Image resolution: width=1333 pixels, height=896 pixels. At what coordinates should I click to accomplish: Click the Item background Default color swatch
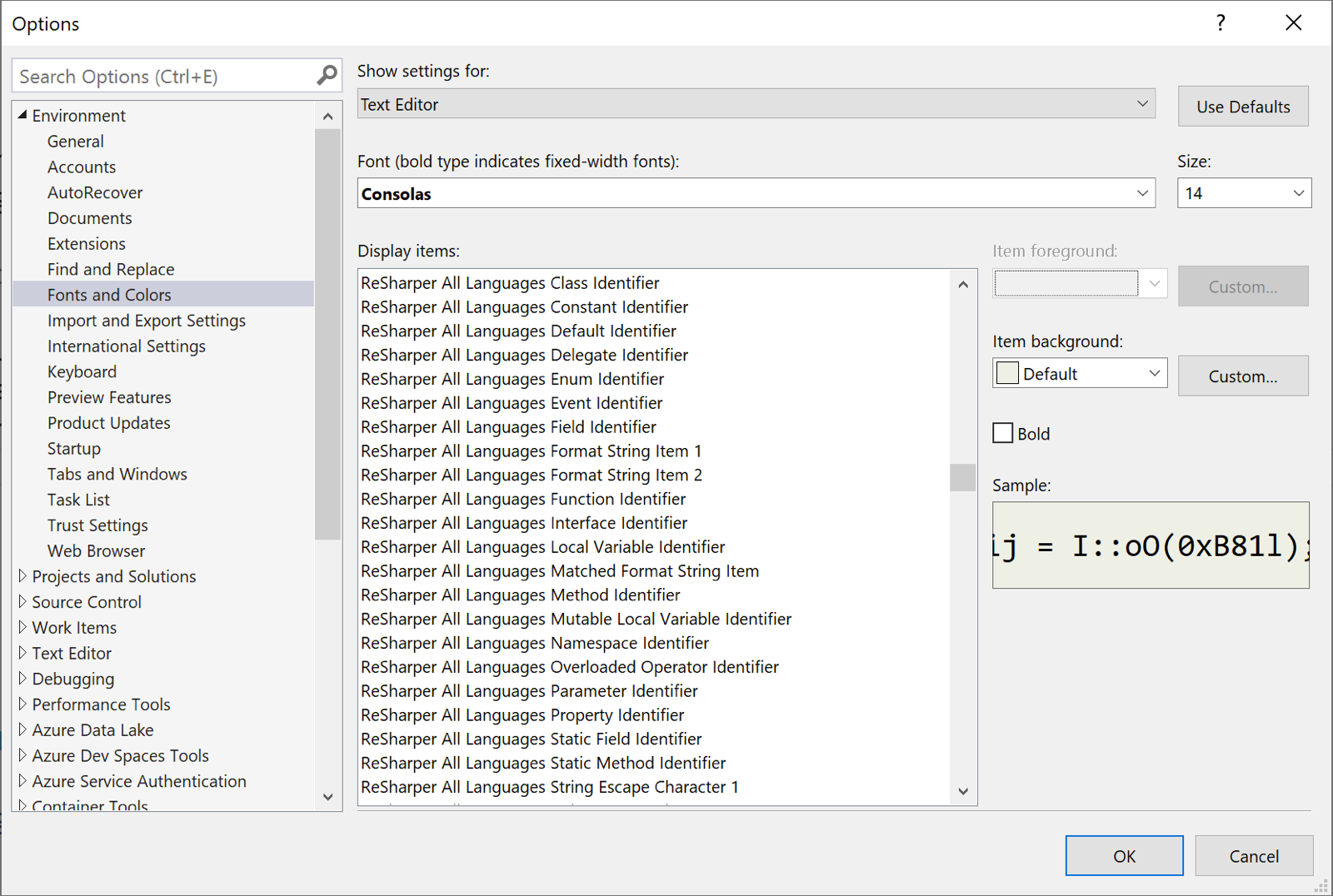1007,373
